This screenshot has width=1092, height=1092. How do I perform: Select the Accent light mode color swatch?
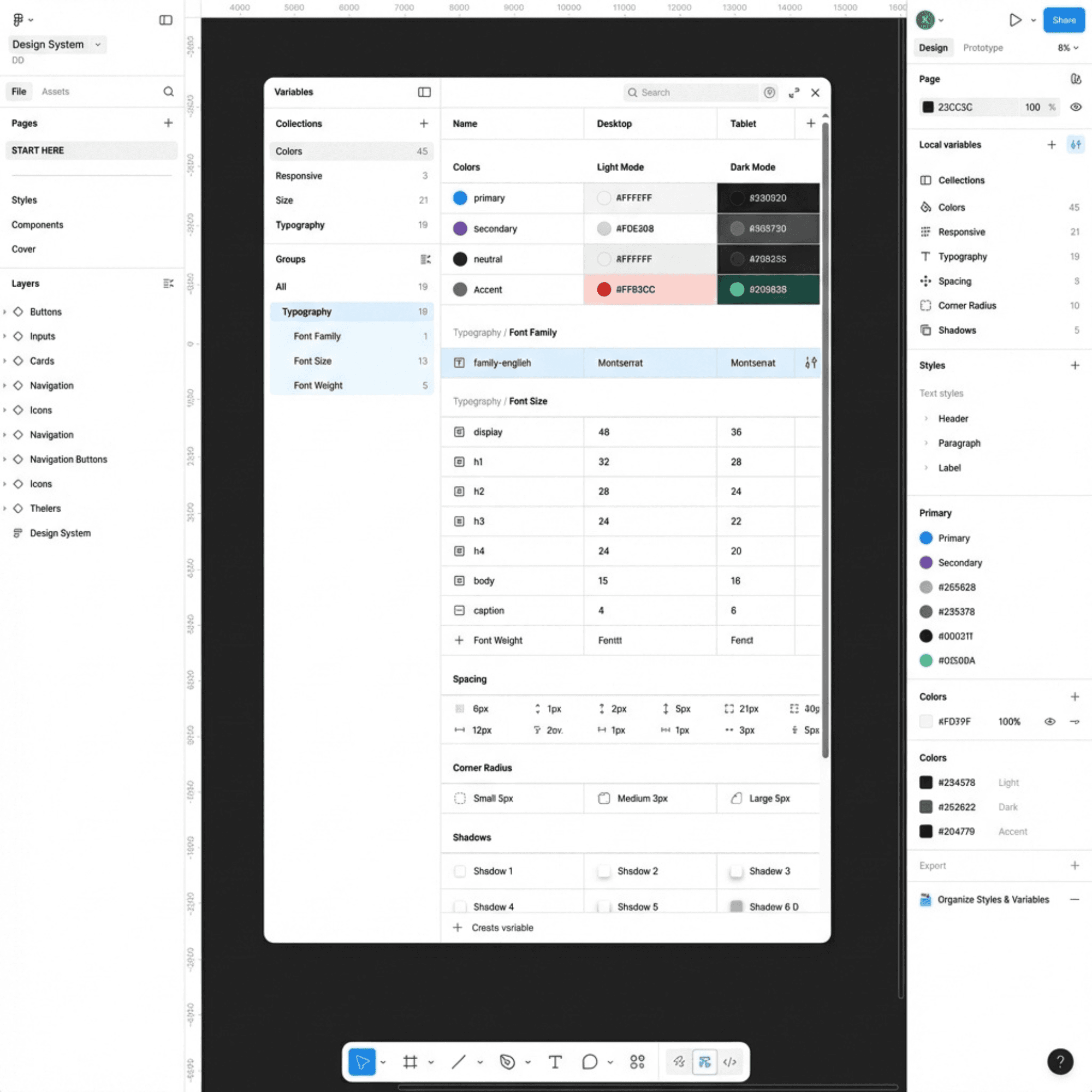click(x=604, y=289)
